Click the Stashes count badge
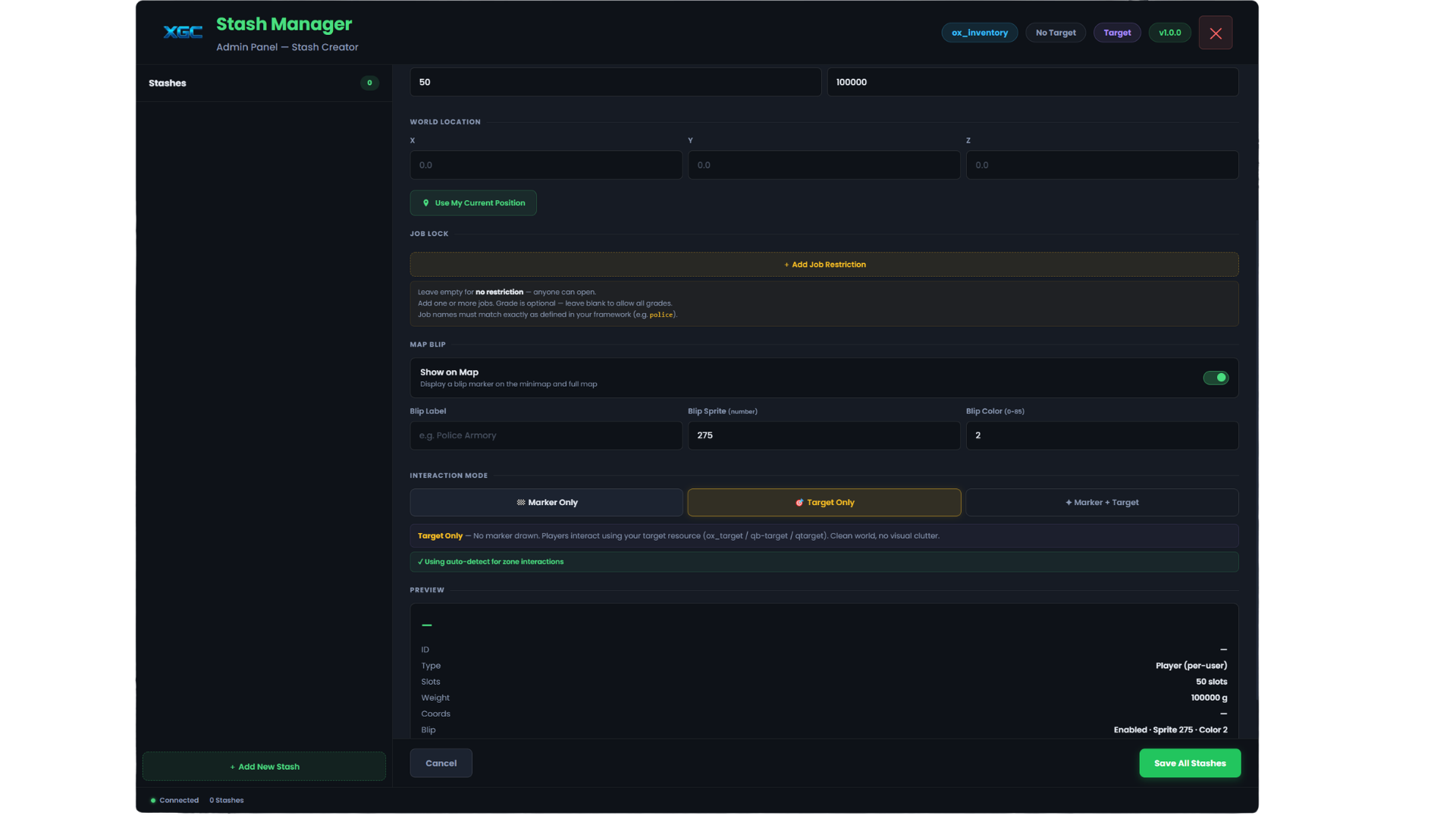The image size is (1456, 819). click(369, 83)
